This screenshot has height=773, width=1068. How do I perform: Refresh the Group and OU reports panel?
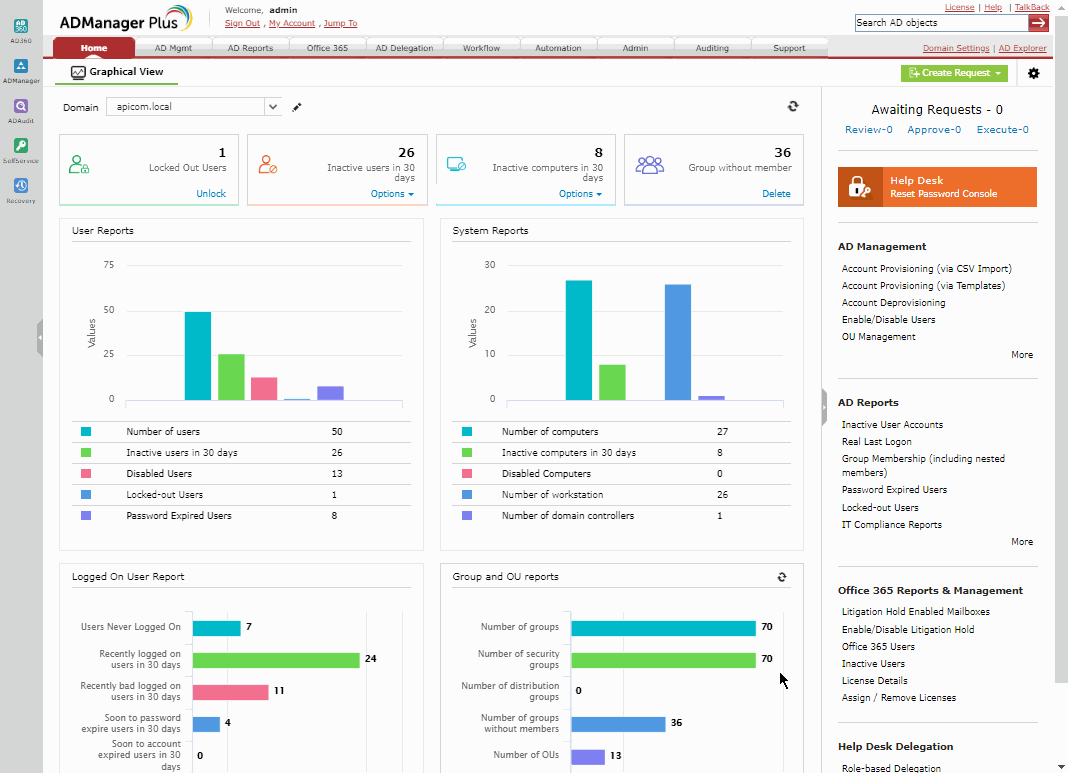point(782,577)
